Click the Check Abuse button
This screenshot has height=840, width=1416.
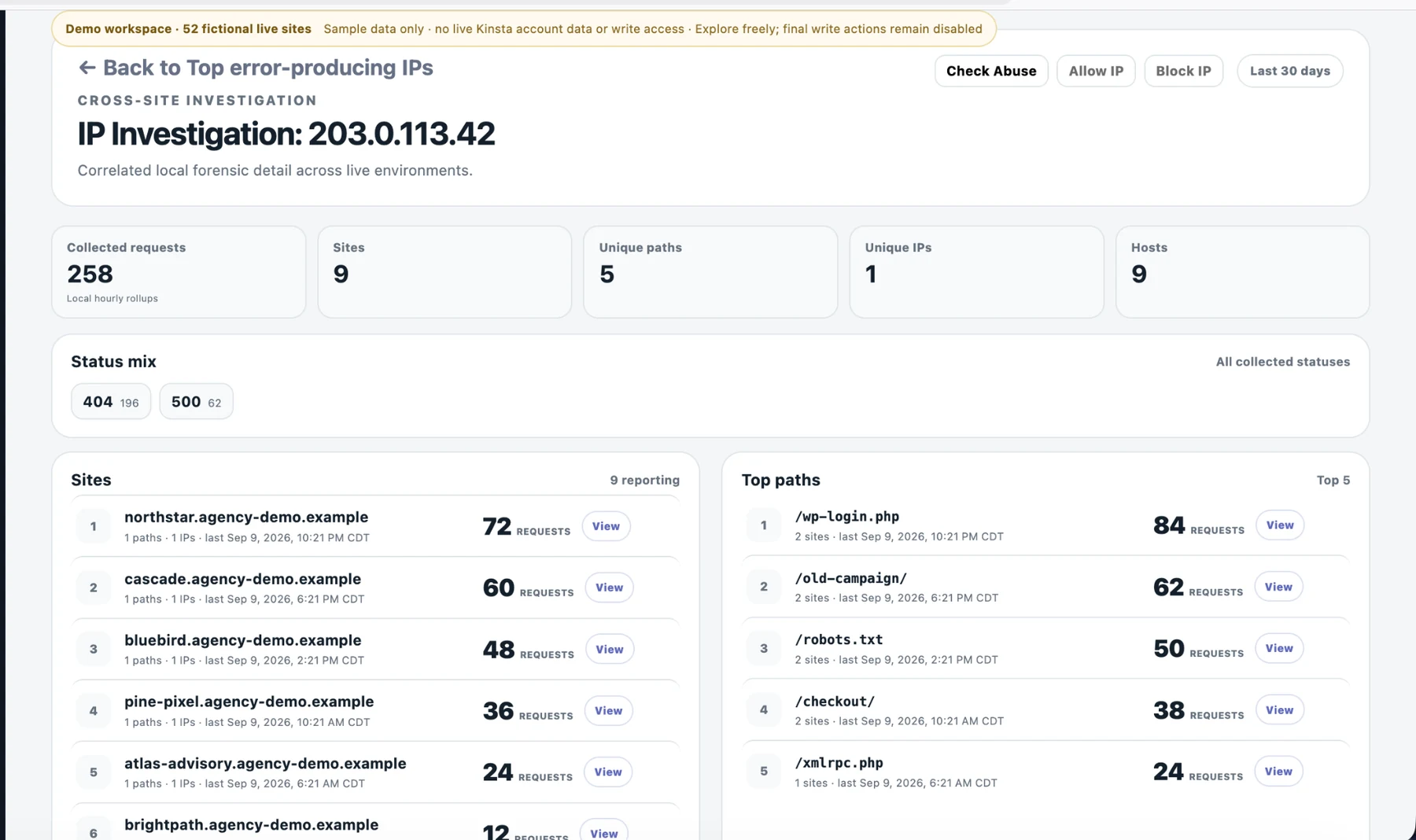[991, 71]
